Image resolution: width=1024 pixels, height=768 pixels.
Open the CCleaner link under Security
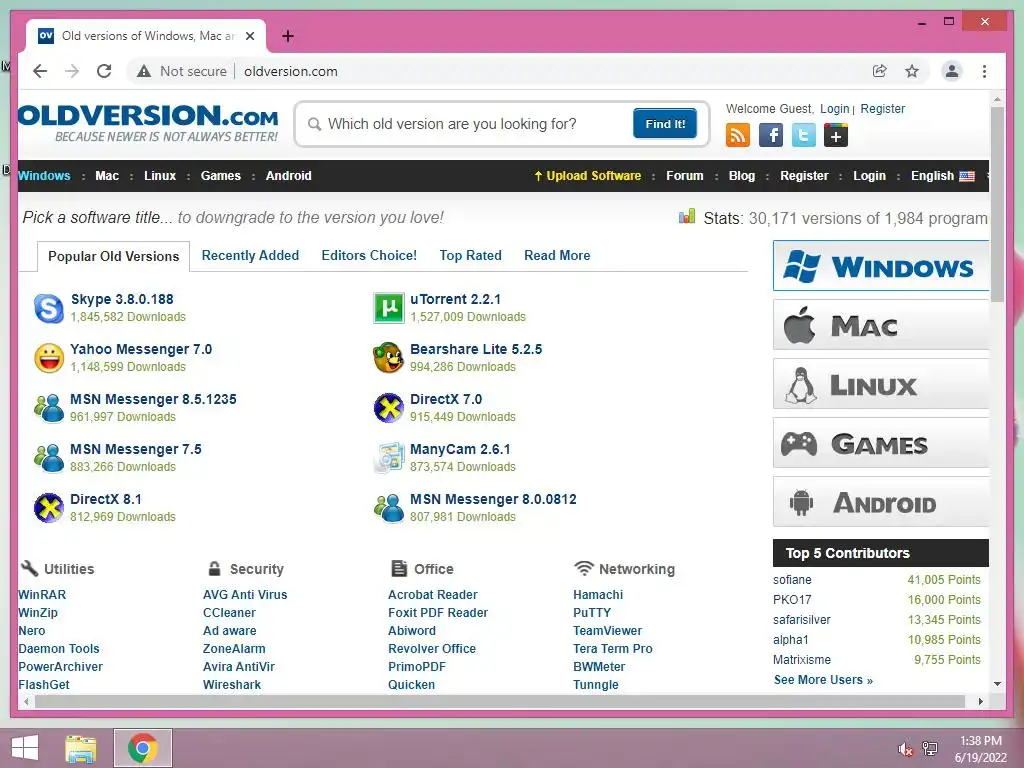tap(229, 613)
